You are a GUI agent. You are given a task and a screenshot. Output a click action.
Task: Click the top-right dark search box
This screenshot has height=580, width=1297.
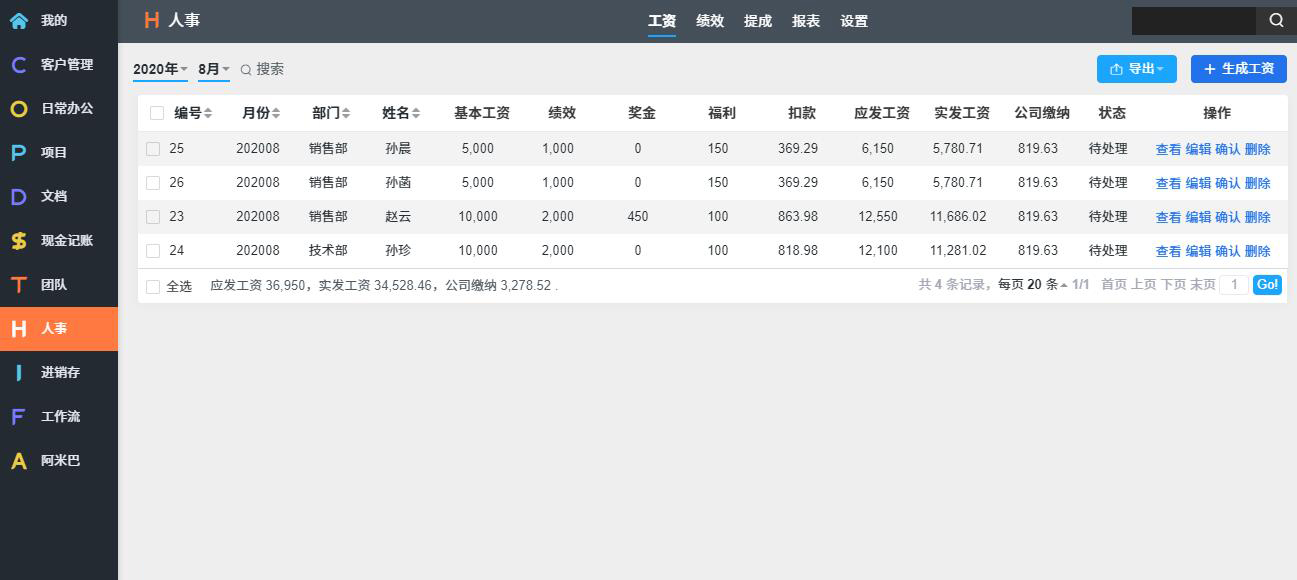coord(1194,20)
